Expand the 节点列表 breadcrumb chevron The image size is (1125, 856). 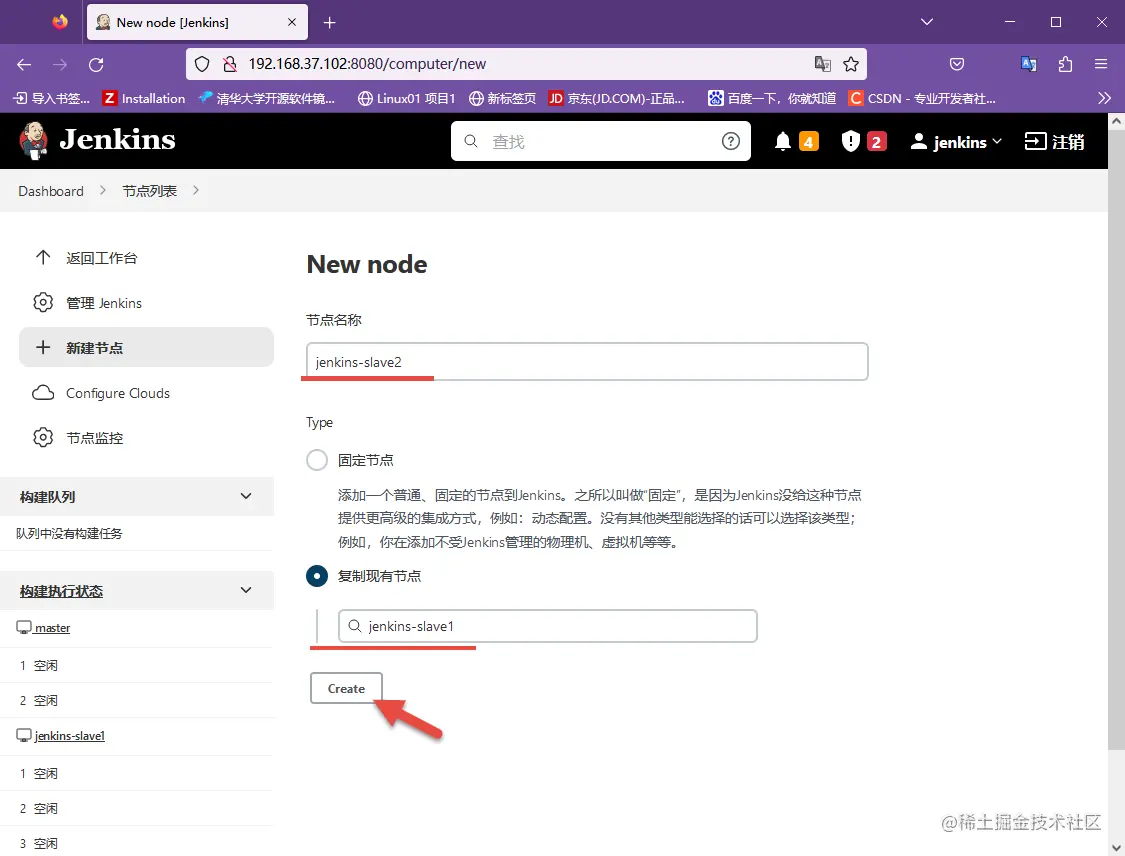click(x=196, y=191)
